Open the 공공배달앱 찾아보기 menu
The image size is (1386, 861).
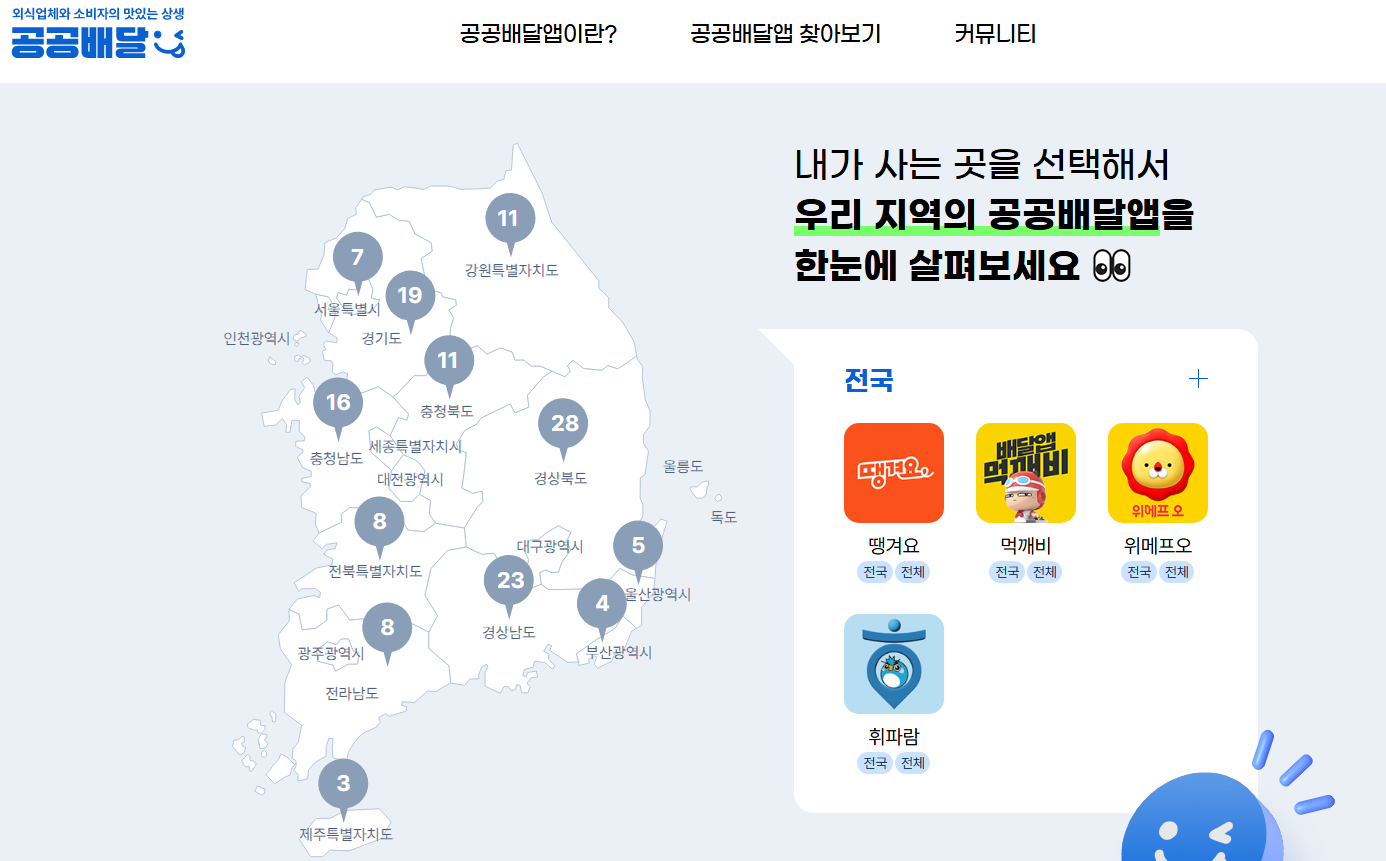tap(785, 34)
